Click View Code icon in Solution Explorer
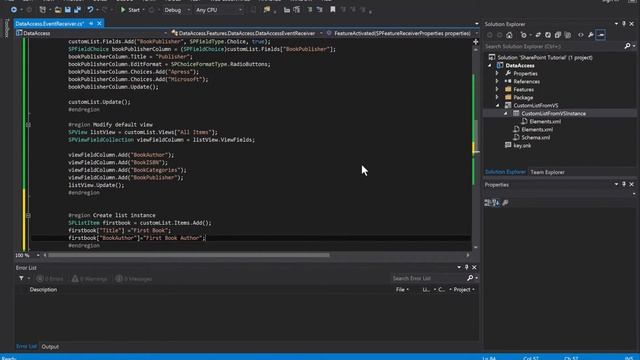The height and width of the screenshot is (360, 640). tap(580, 35)
